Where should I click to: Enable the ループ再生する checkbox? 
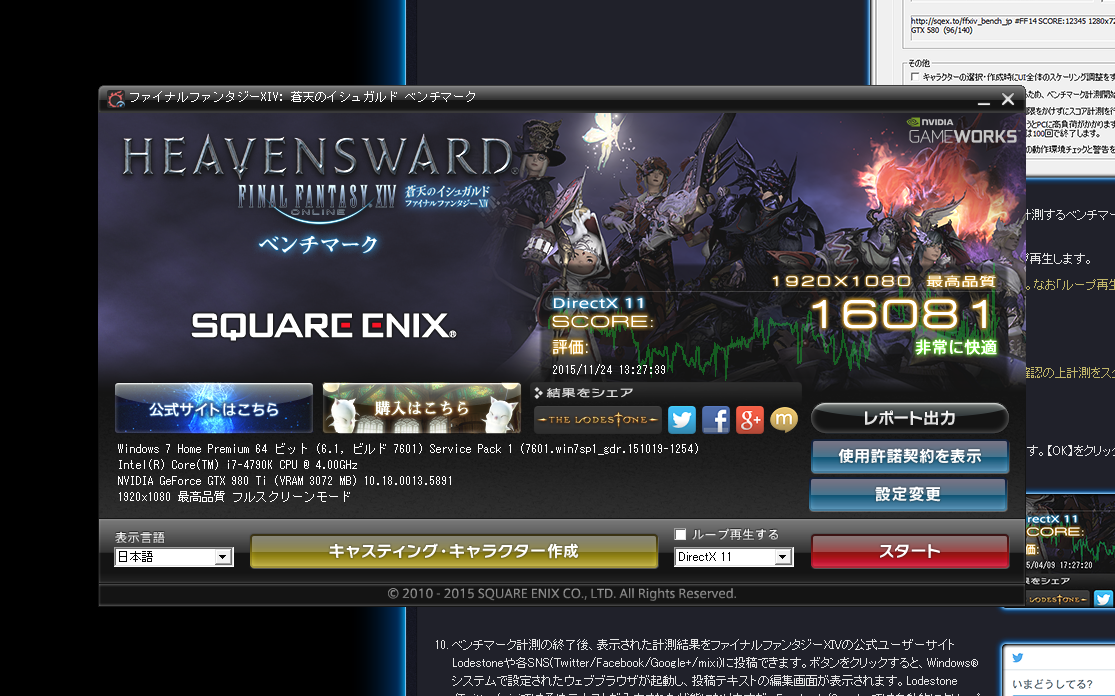tap(681, 534)
